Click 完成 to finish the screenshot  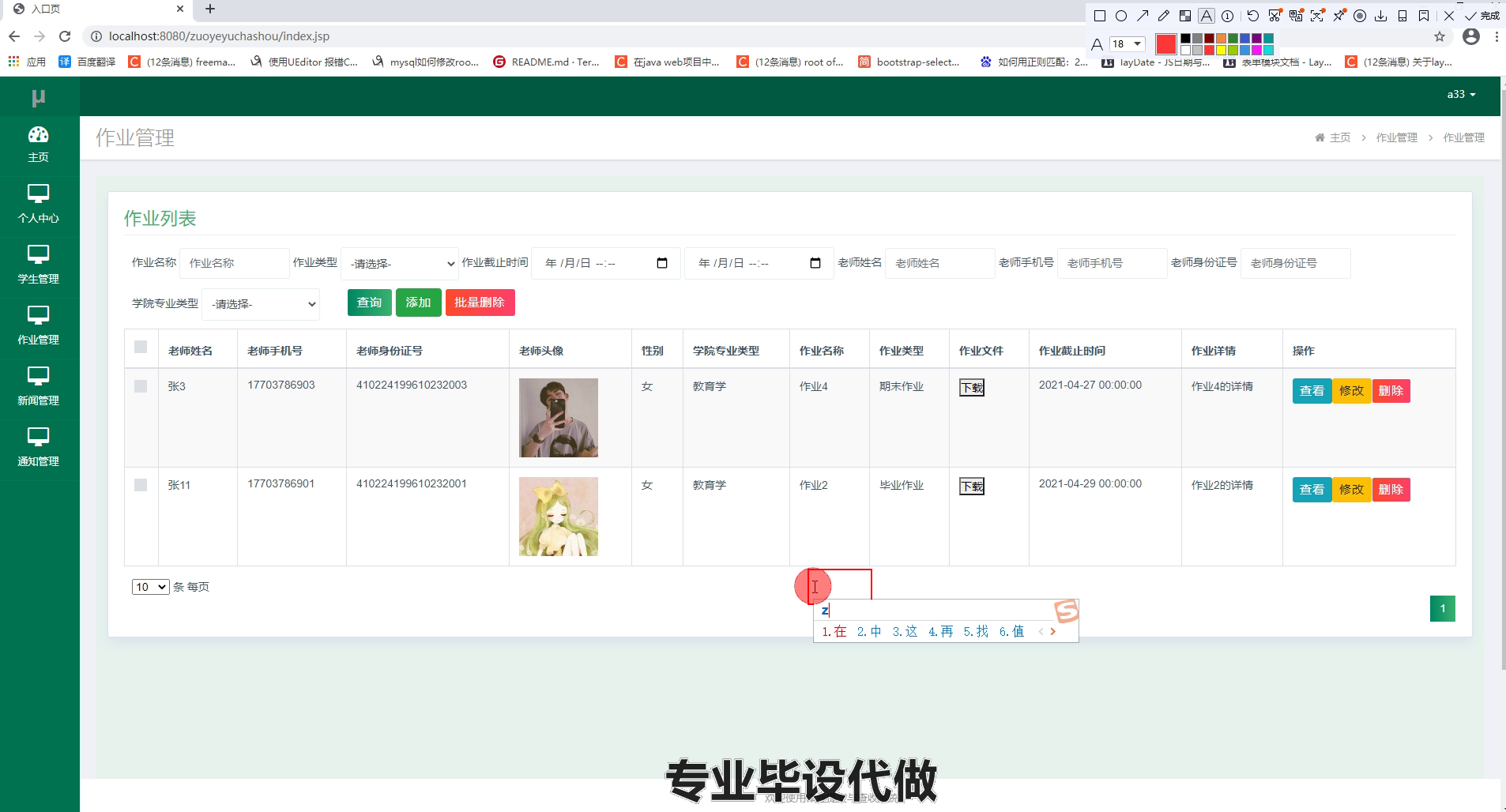point(1482,16)
